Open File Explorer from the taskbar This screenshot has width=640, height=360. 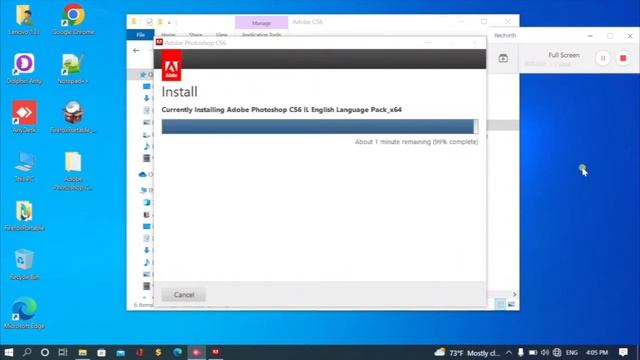click(x=82, y=352)
